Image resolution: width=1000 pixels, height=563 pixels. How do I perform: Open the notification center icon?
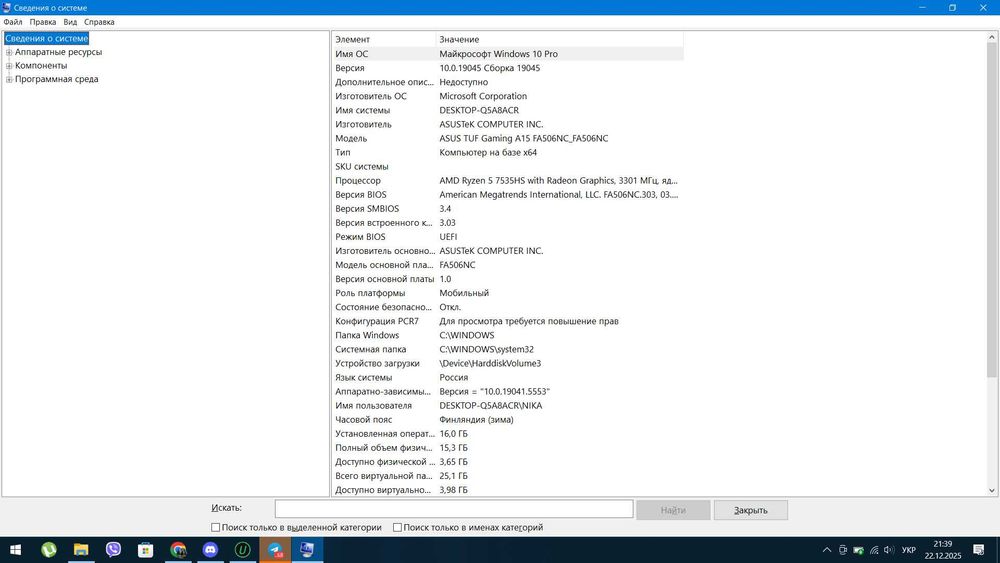pyautogui.click(x=978, y=550)
